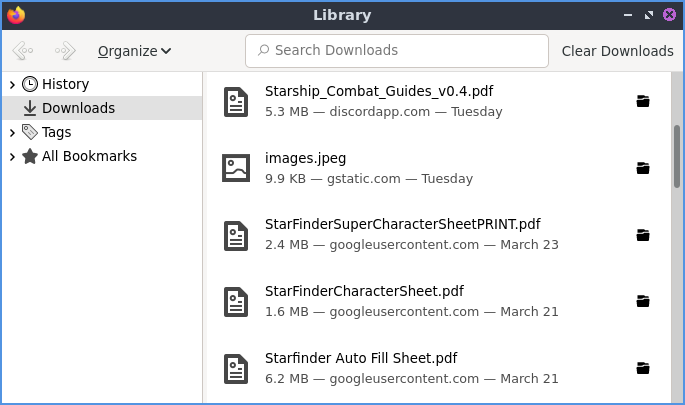The width and height of the screenshot is (685, 405).
Task: Select the StarFinderCharacterSheet.pdf download entry
Action: coord(420,301)
